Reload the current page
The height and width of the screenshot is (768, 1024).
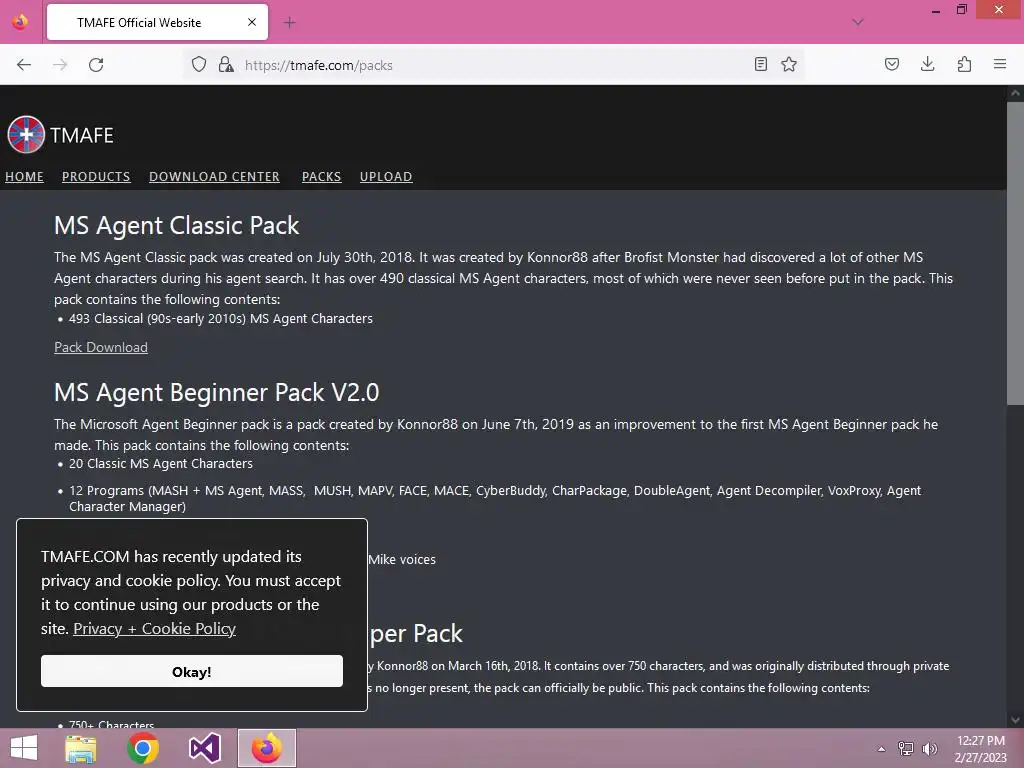click(x=96, y=65)
